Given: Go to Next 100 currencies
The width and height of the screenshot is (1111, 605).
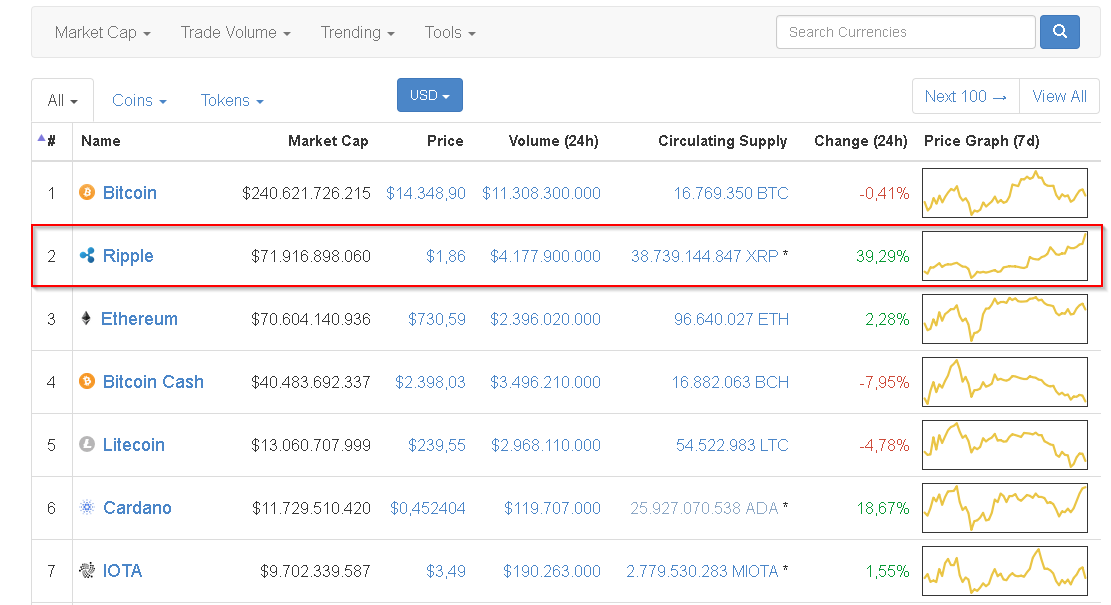Looking at the screenshot, I should (966, 96).
